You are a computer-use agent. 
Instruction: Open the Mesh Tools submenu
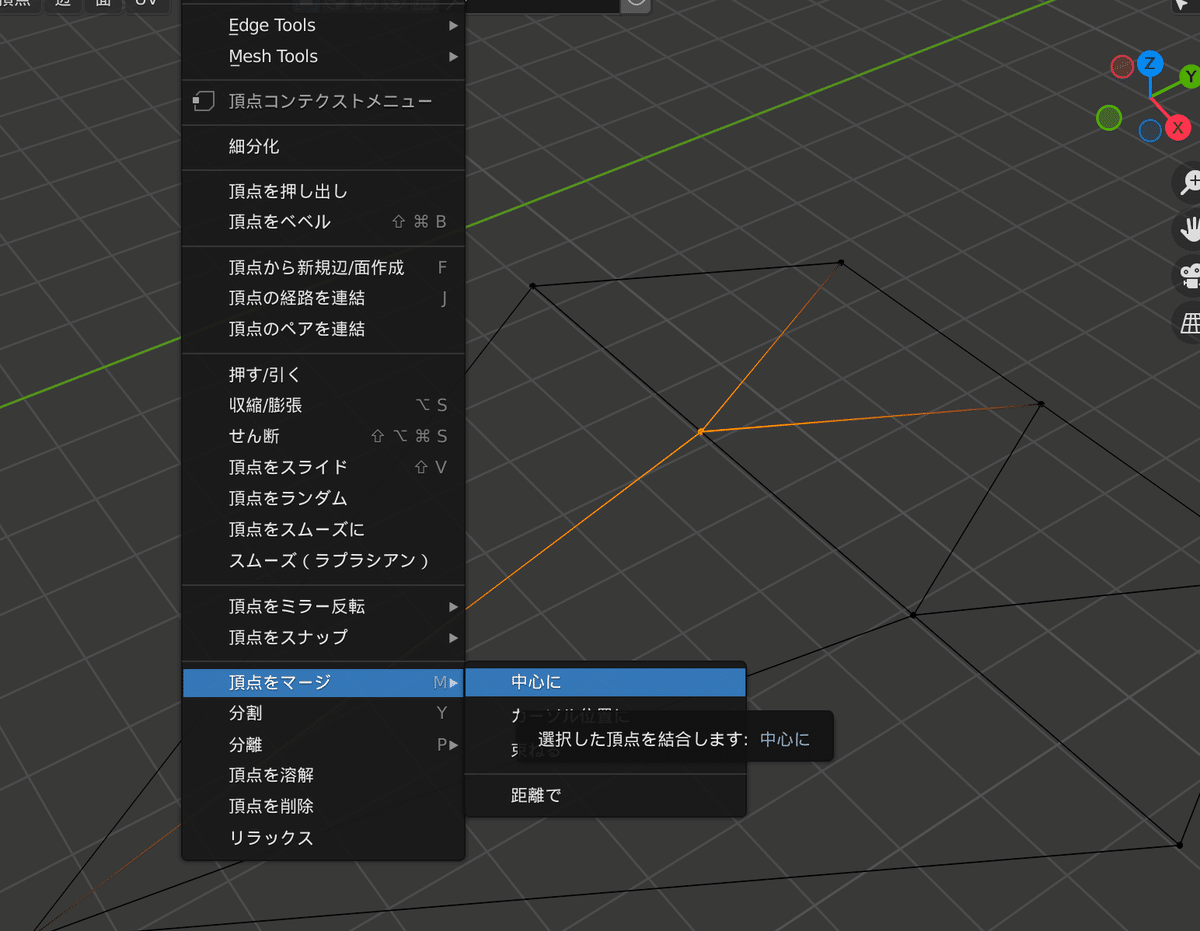click(x=323, y=56)
